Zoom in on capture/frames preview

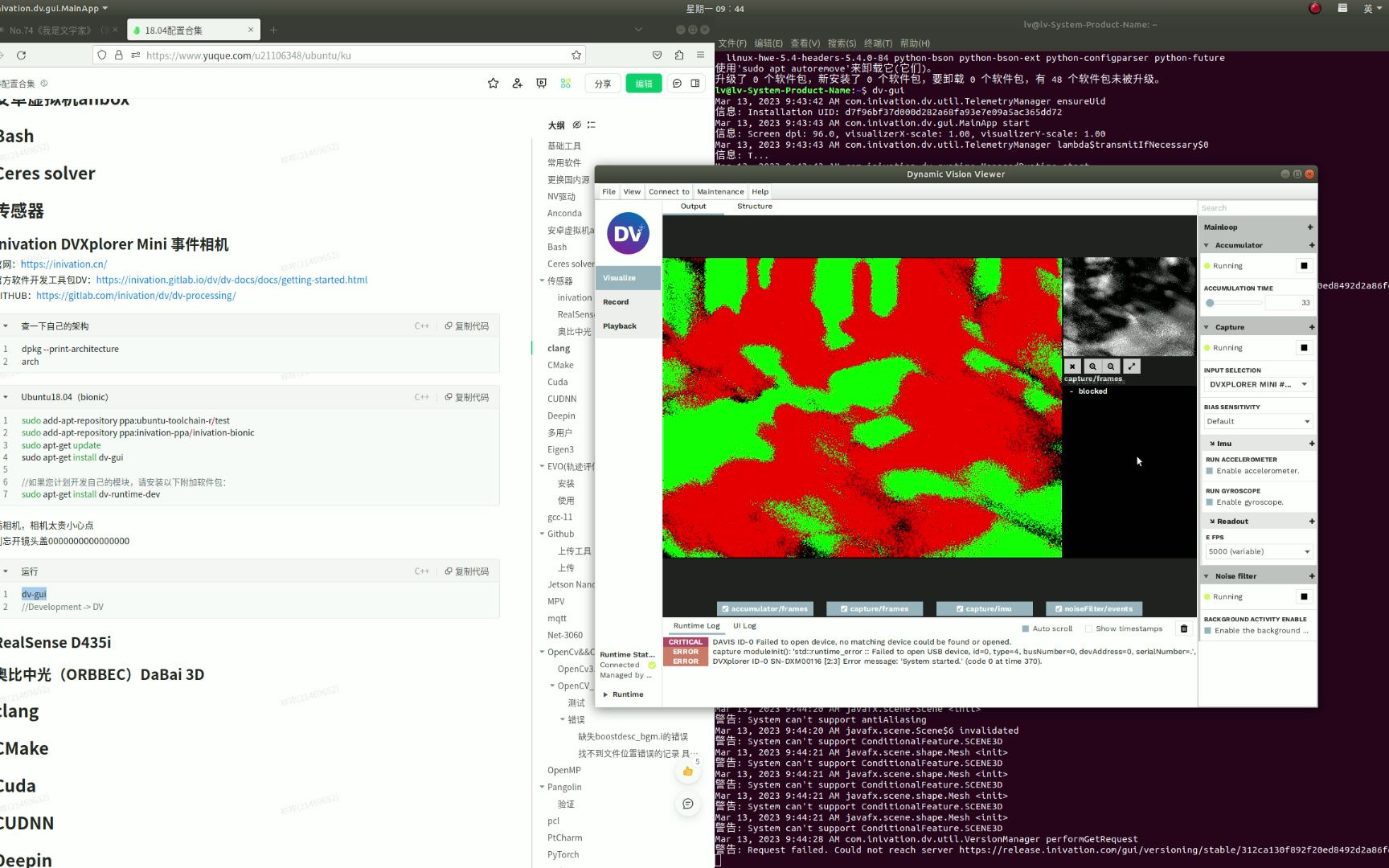pos(1092,366)
